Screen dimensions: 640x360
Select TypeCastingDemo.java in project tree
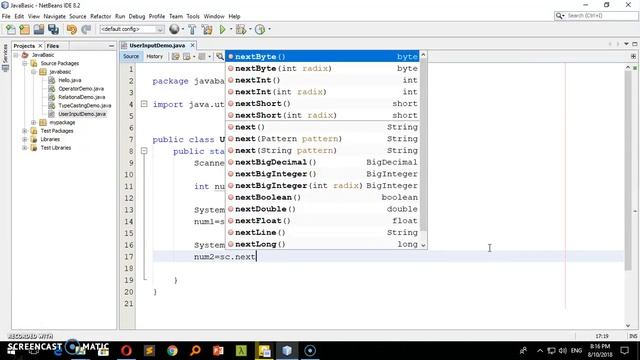point(84,105)
